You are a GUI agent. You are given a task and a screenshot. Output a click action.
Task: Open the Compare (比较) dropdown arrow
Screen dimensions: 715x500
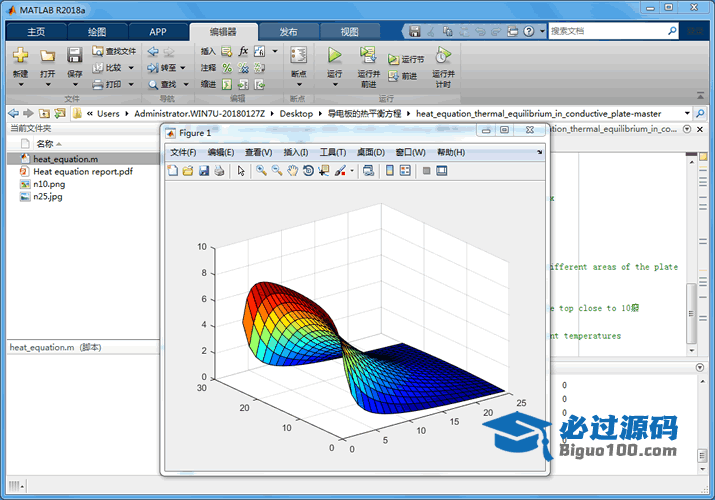131,68
